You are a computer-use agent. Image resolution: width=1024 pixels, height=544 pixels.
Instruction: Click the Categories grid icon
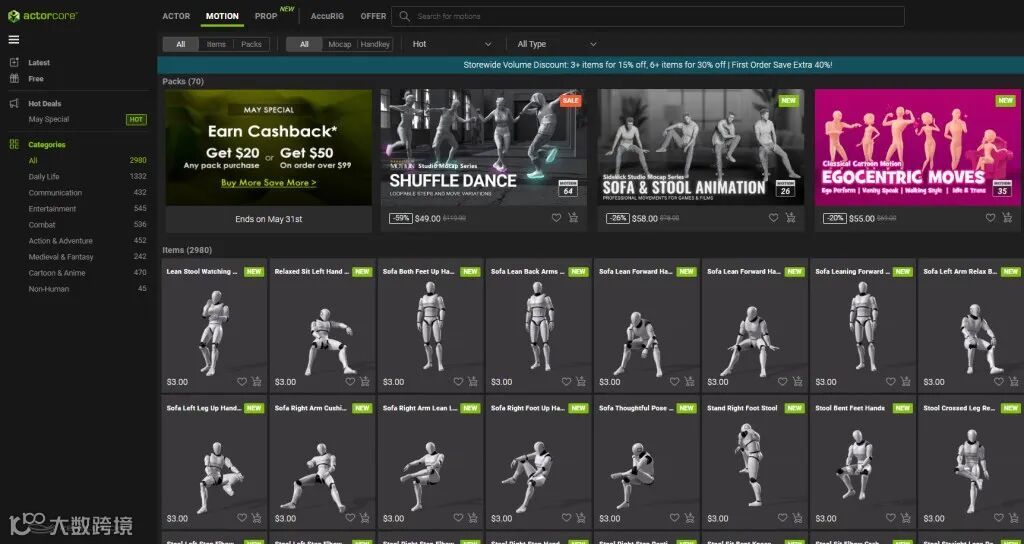click(14, 144)
